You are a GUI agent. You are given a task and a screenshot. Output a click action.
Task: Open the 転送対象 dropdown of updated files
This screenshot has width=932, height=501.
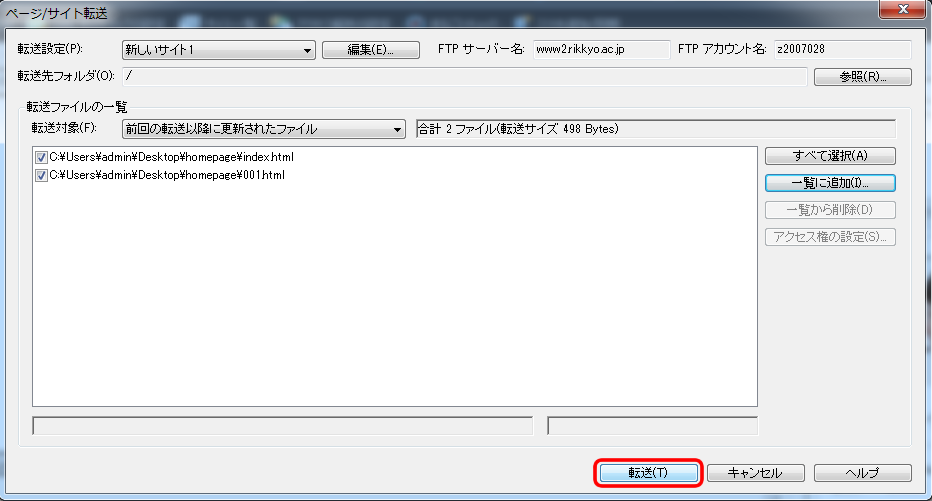(264, 129)
